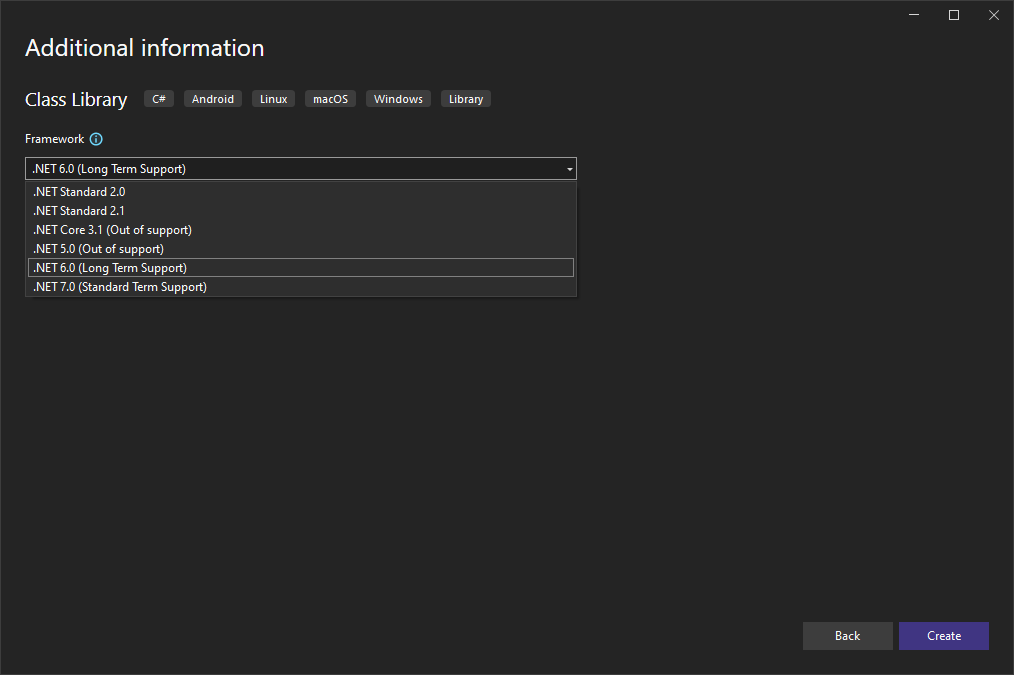Click the Windows platform tag

coord(398,99)
